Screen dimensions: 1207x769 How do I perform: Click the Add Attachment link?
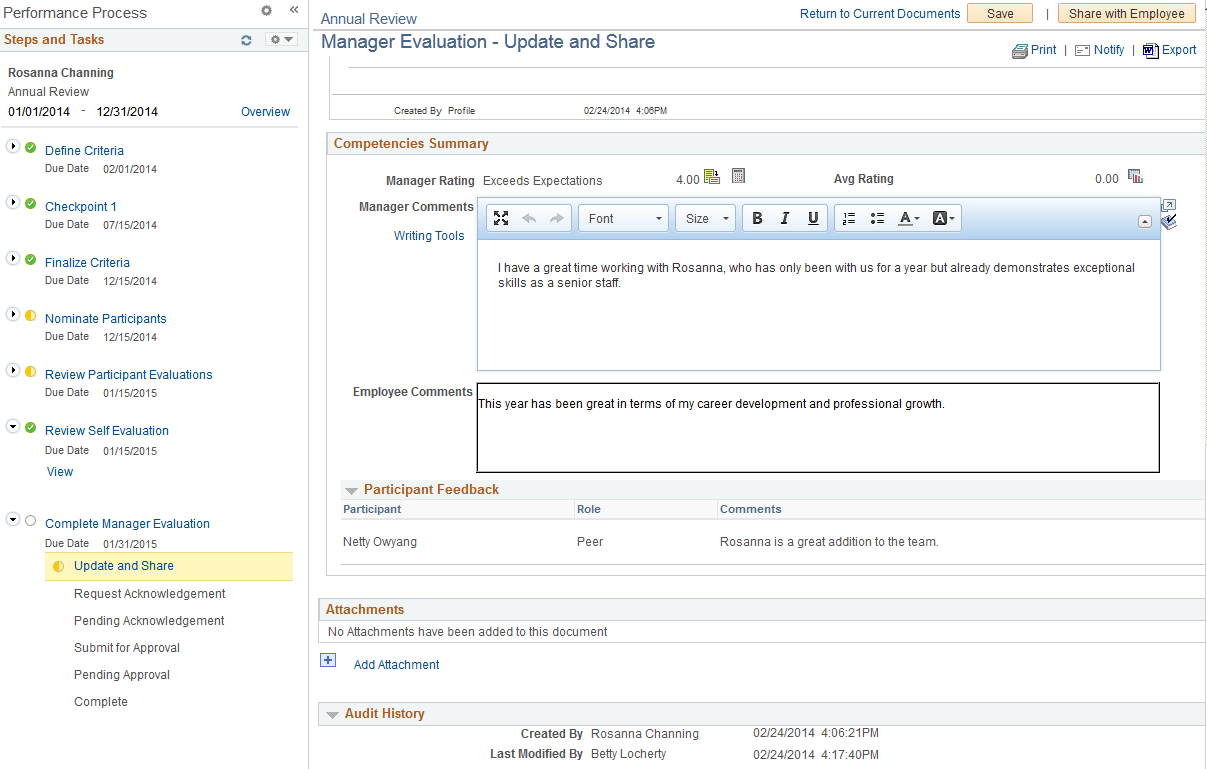(x=397, y=665)
